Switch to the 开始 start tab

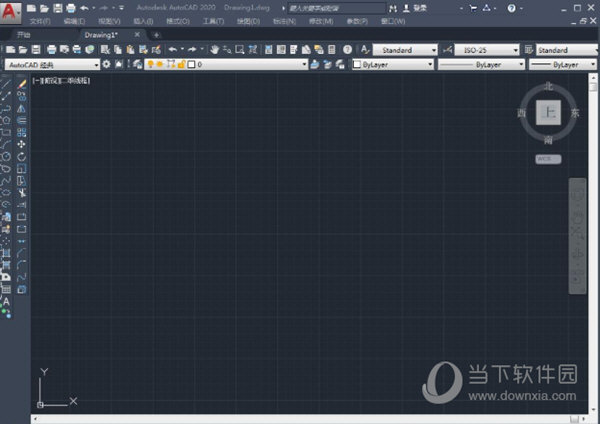24,35
